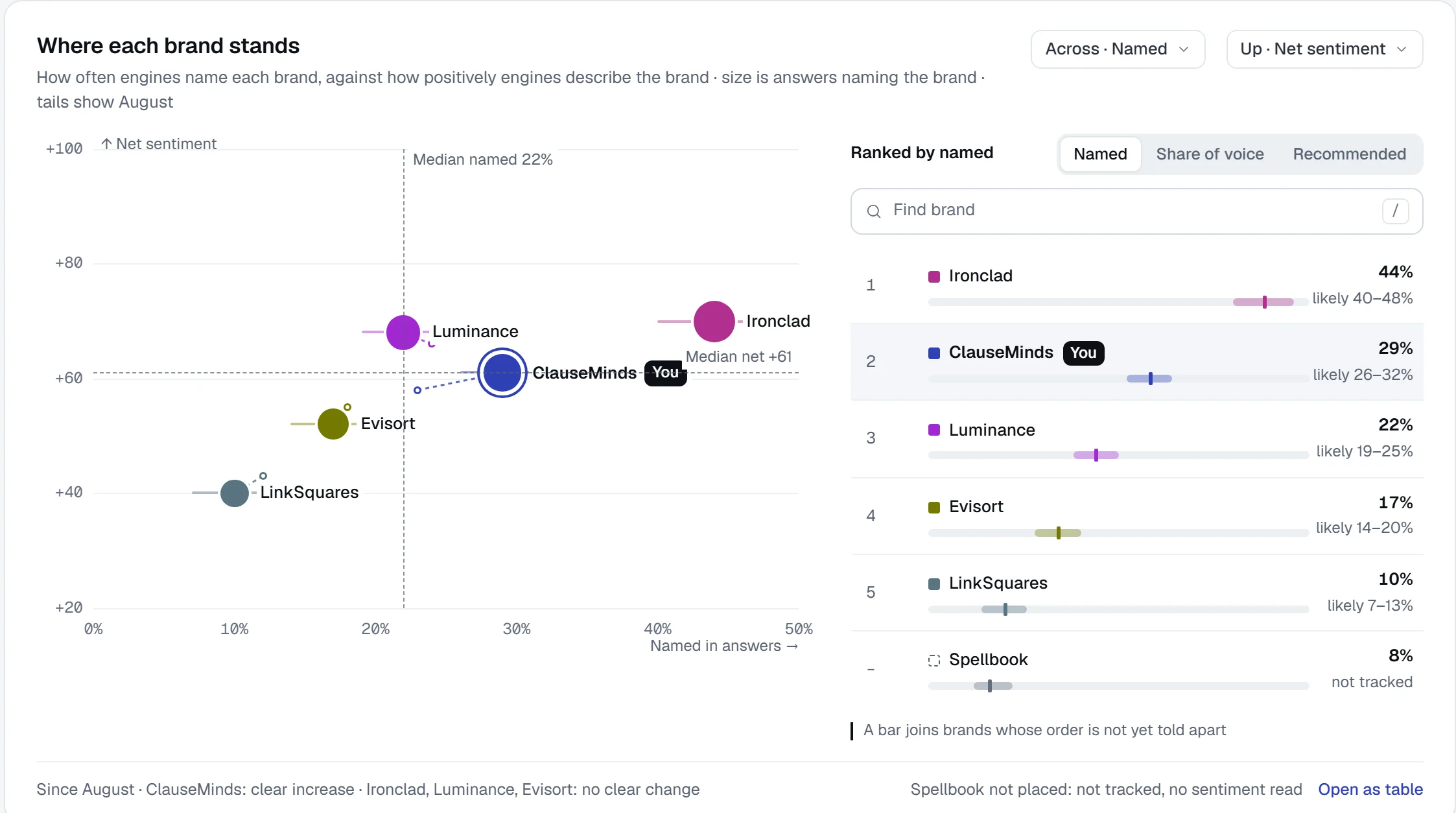Image resolution: width=1456 pixels, height=813 pixels.
Task: Open the Open as table link
Action: point(1370,790)
